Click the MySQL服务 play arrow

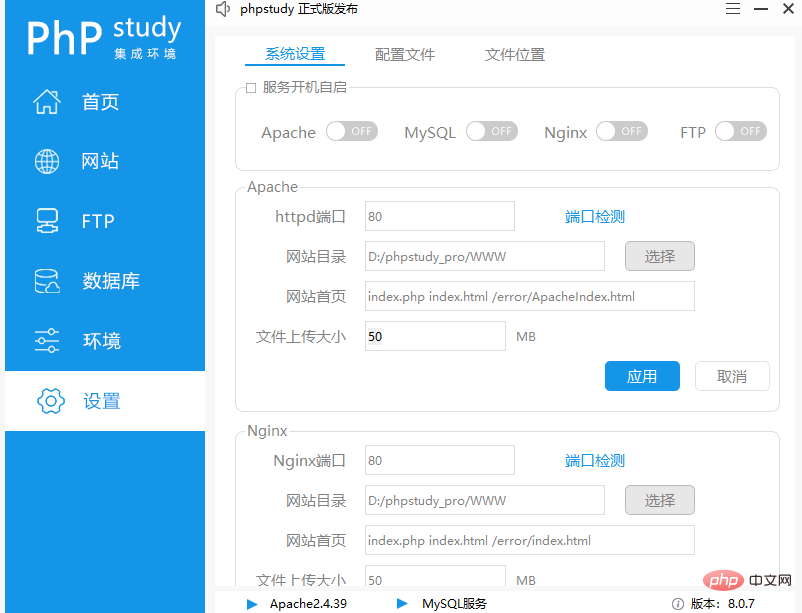(402, 604)
